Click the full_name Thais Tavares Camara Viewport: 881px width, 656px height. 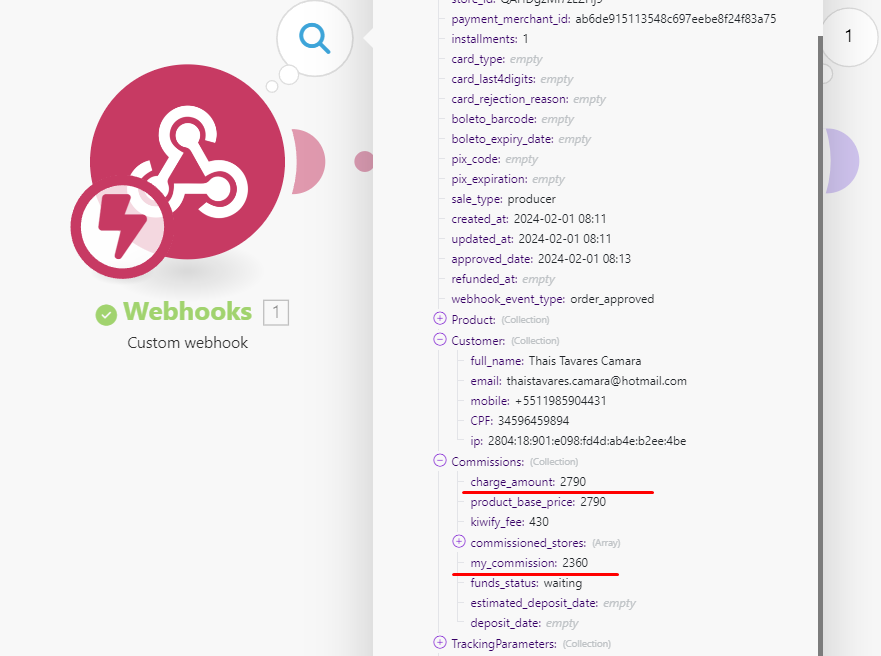[x=585, y=361]
